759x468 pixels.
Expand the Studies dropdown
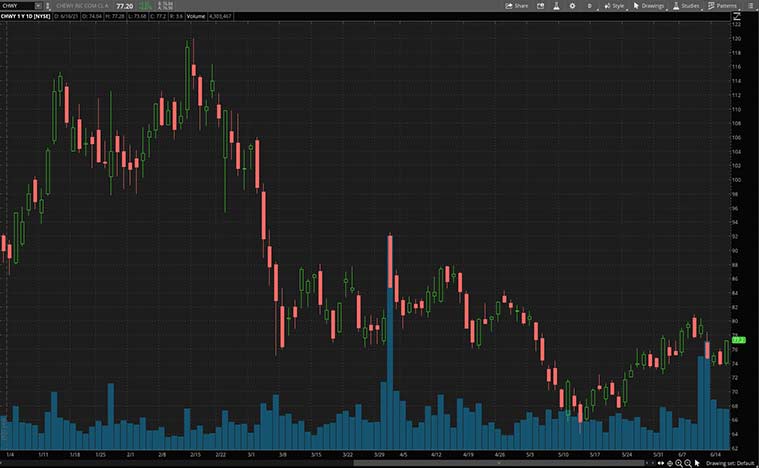[x=687, y=5]
